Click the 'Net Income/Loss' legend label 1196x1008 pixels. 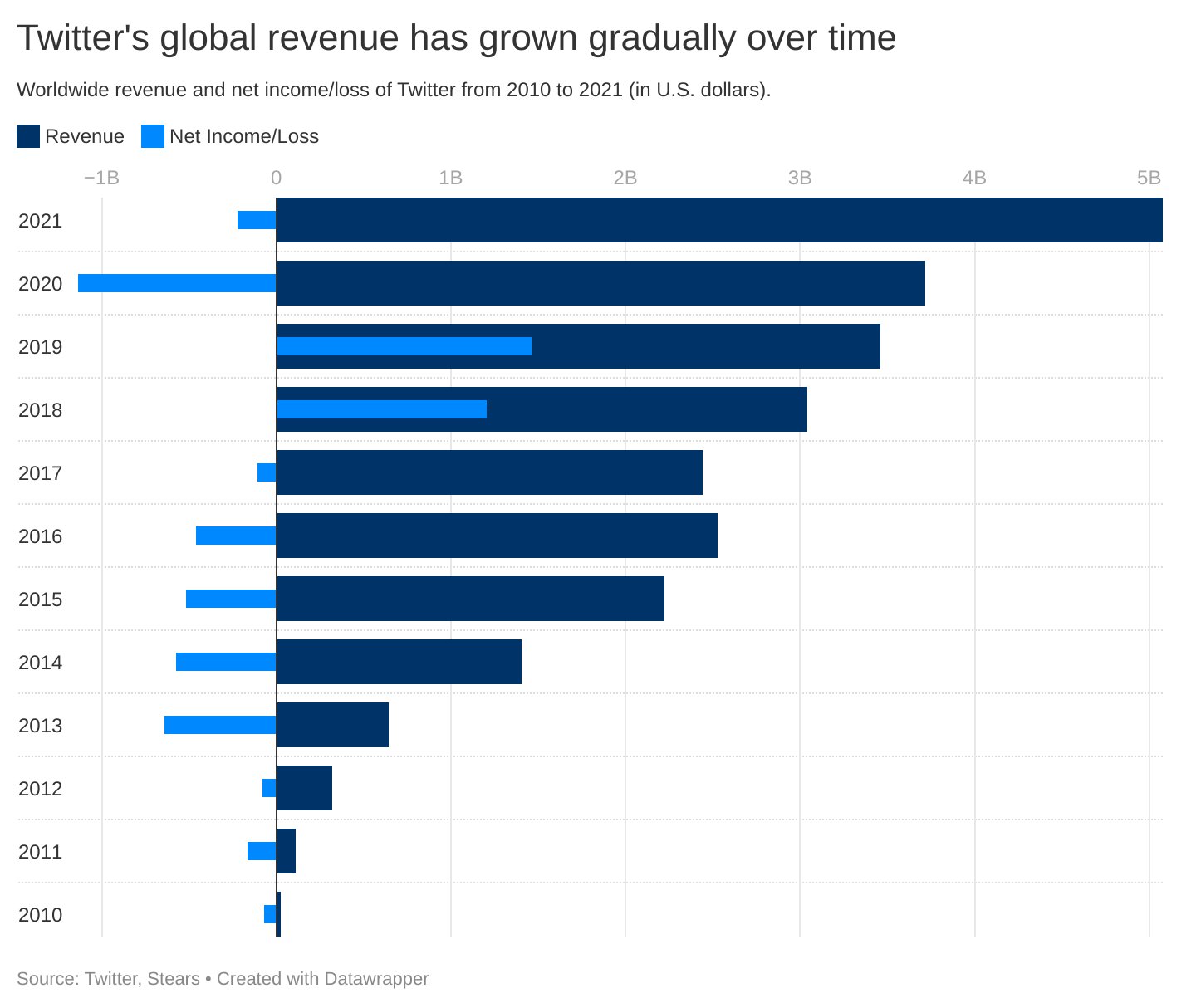point(244,136)
